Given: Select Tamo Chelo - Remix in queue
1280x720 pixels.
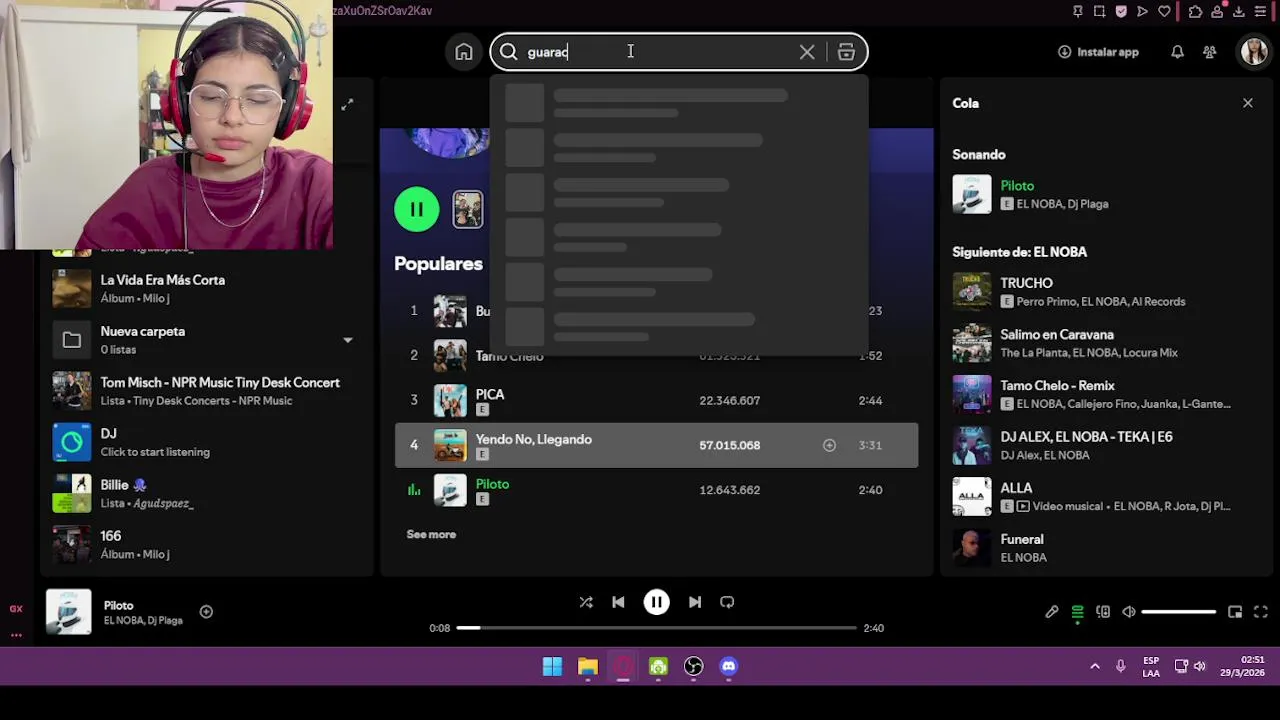Looking at the screenshot, I should coord(1105,394).
